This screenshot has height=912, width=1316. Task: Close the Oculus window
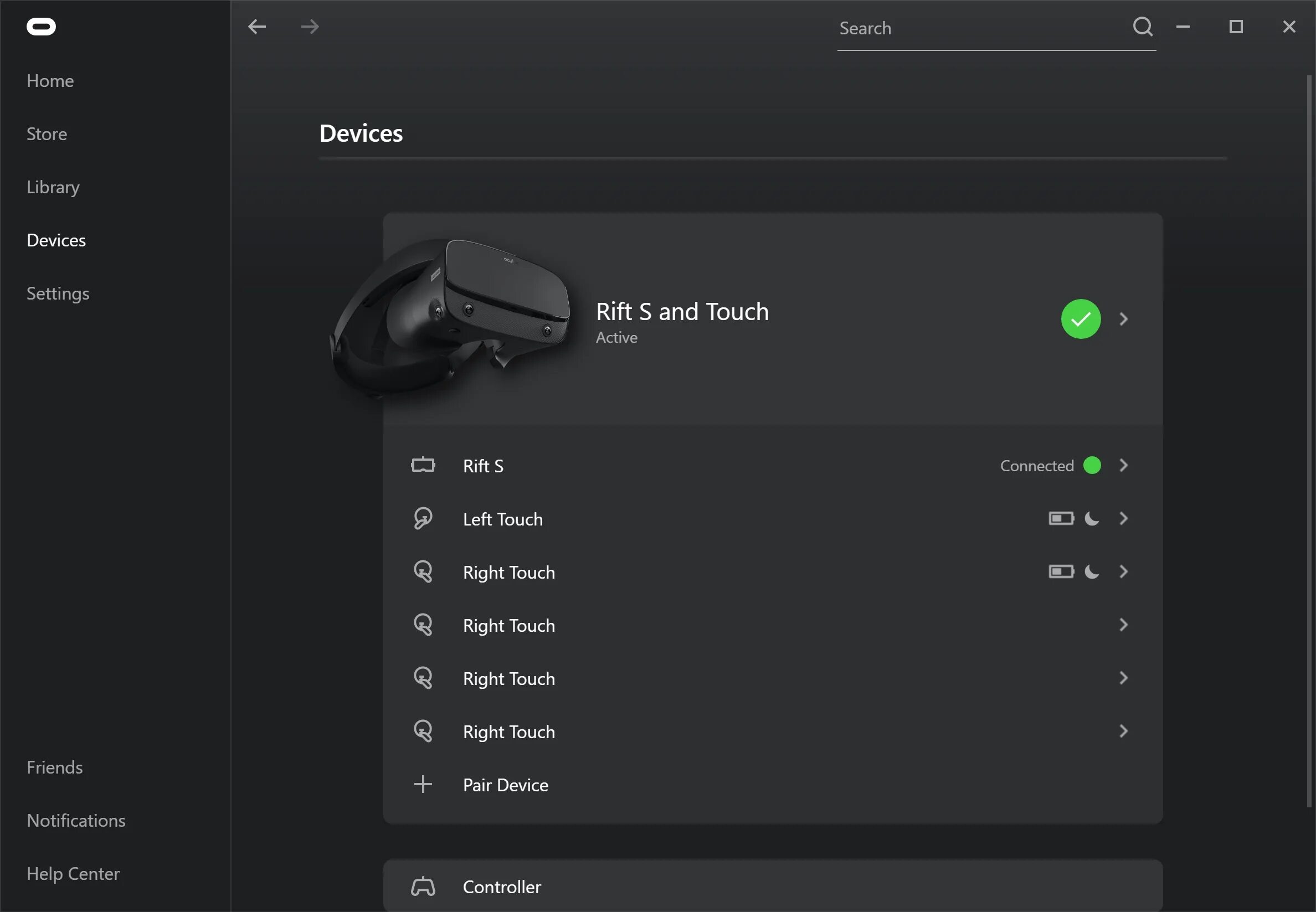(x=1289, y=27)
